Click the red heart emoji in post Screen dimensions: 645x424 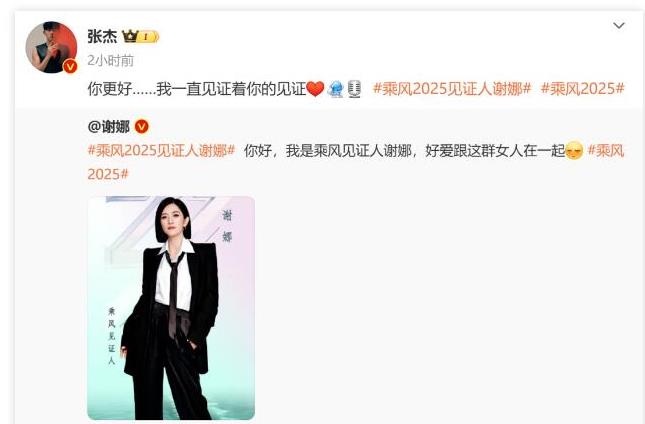pyautogui.click(x=316, y=89)
